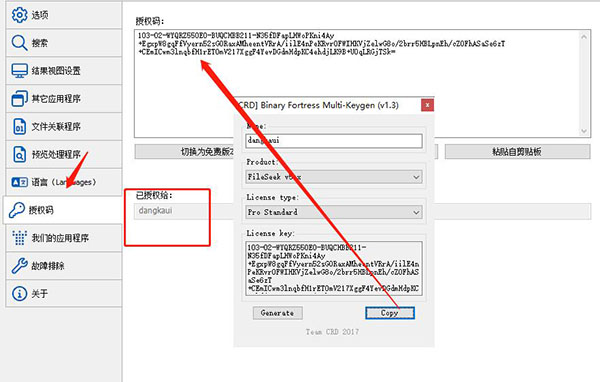Click the 语言 language icon
The height and width of the screenshot is (382, 600).
point(20,182)
